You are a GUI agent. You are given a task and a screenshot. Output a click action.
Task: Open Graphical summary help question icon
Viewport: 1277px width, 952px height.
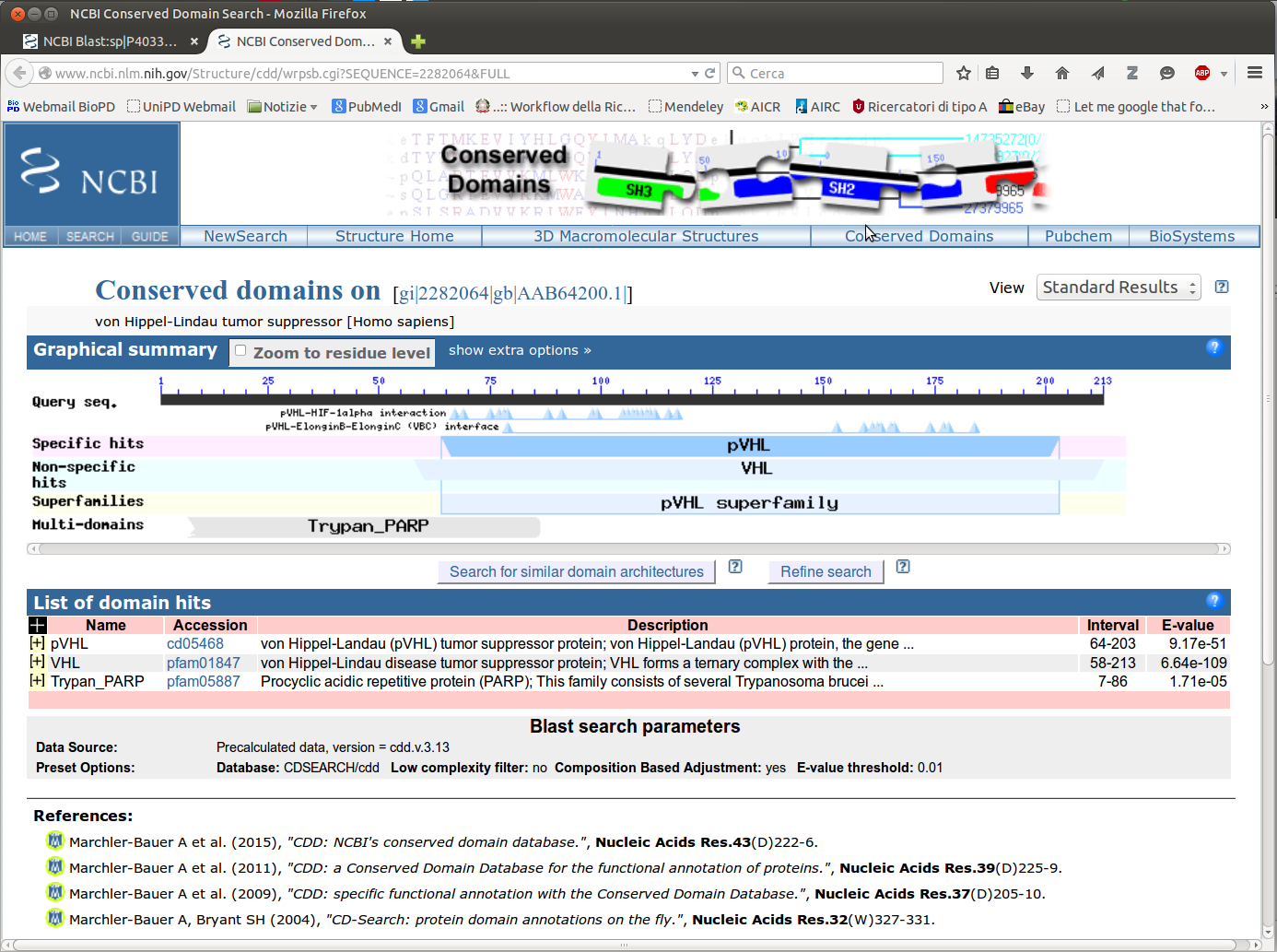click(1213, 347)
